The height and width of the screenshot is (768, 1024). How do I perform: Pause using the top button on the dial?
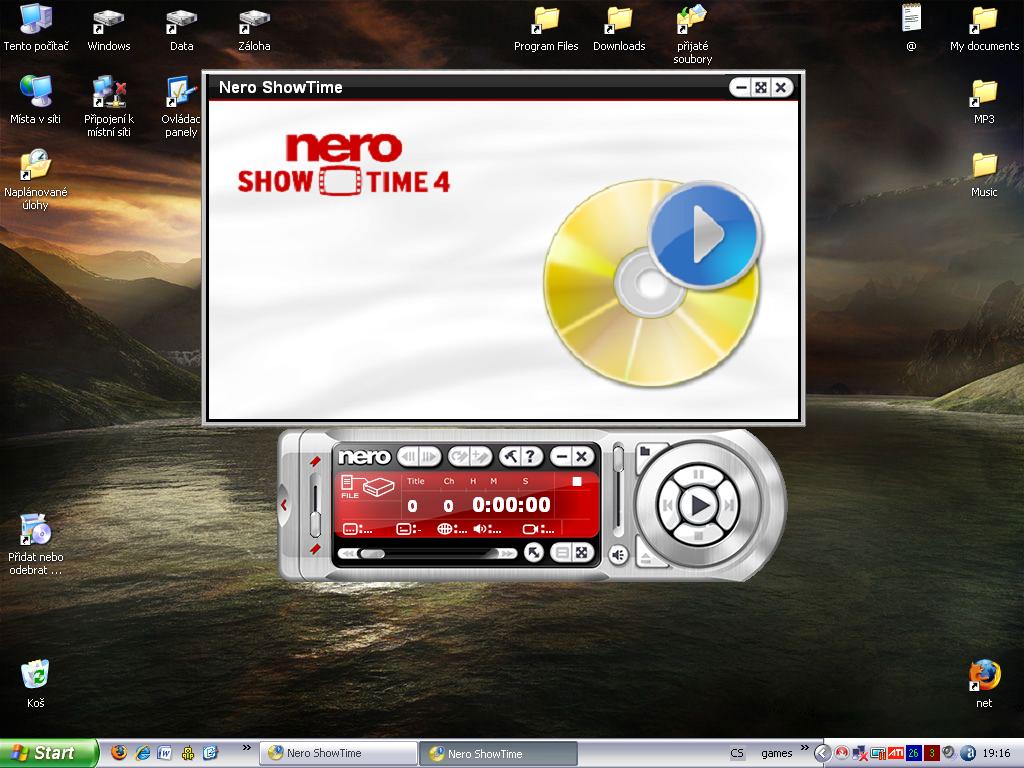coord(699,474)
